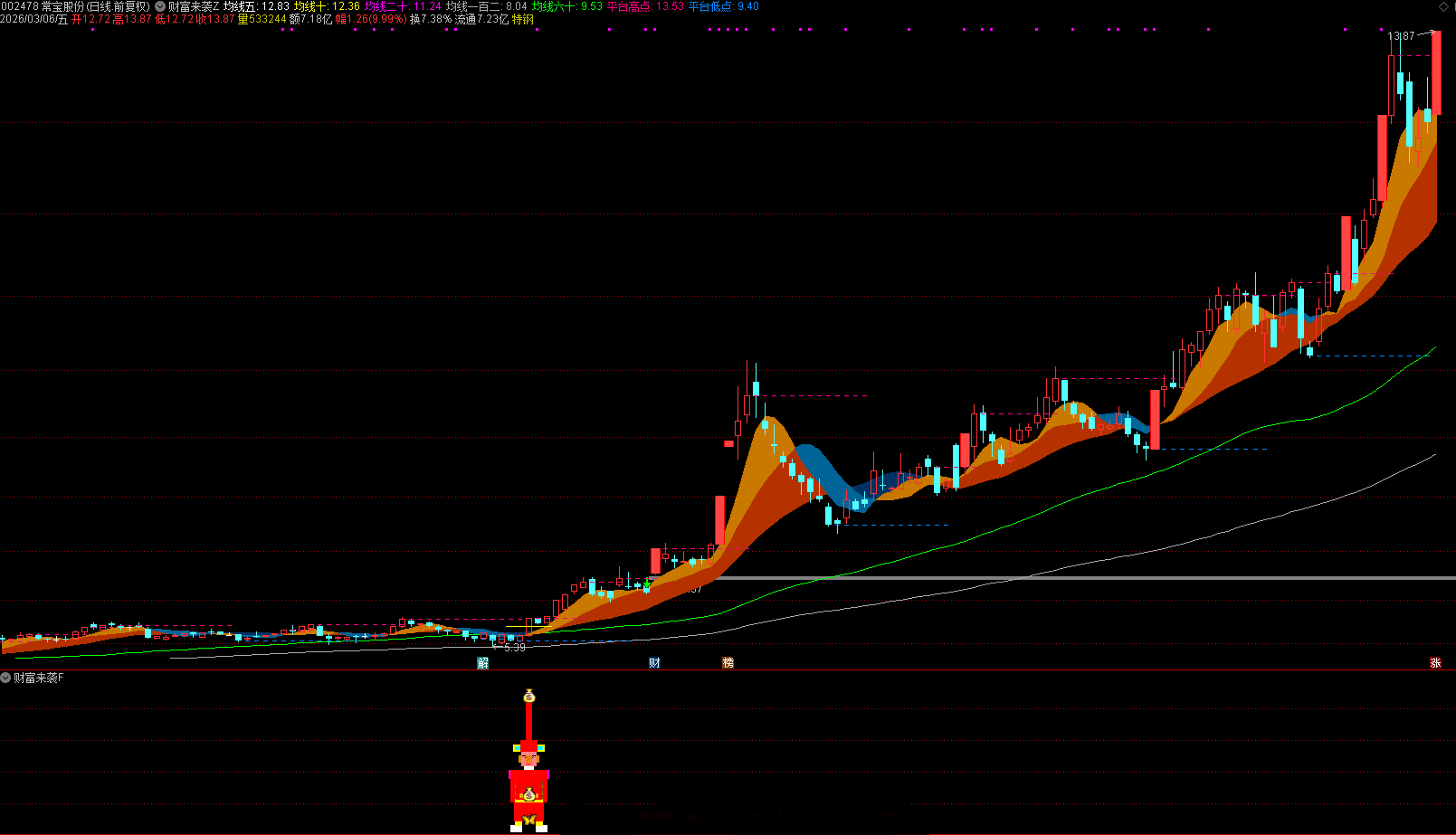Click the 平台高点 indicator value label
1456x835 pixels.
(x=644, y=6)
